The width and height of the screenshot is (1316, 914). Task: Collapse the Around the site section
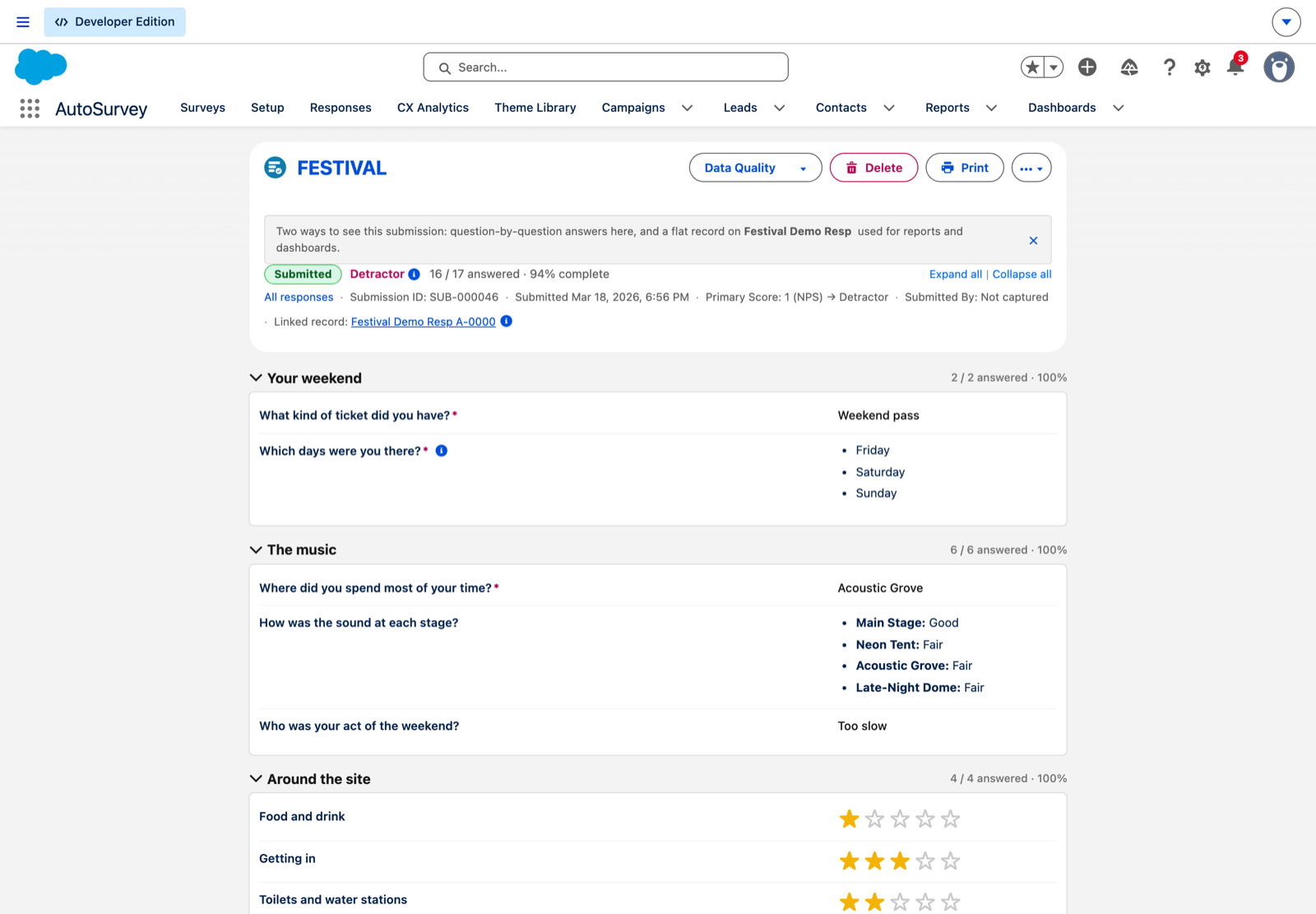256,779
